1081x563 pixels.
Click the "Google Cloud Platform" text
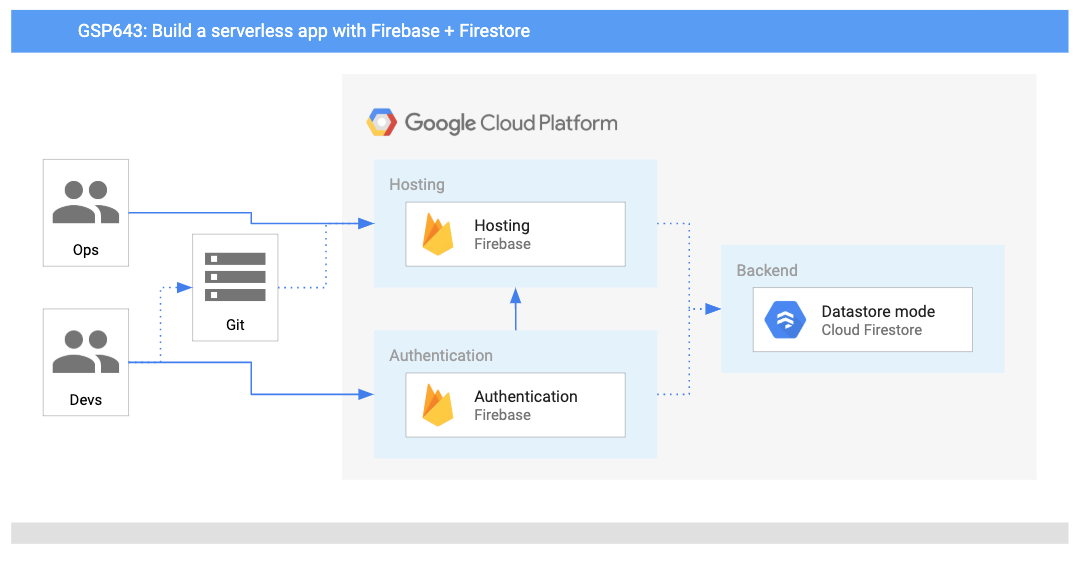[511, 123]
